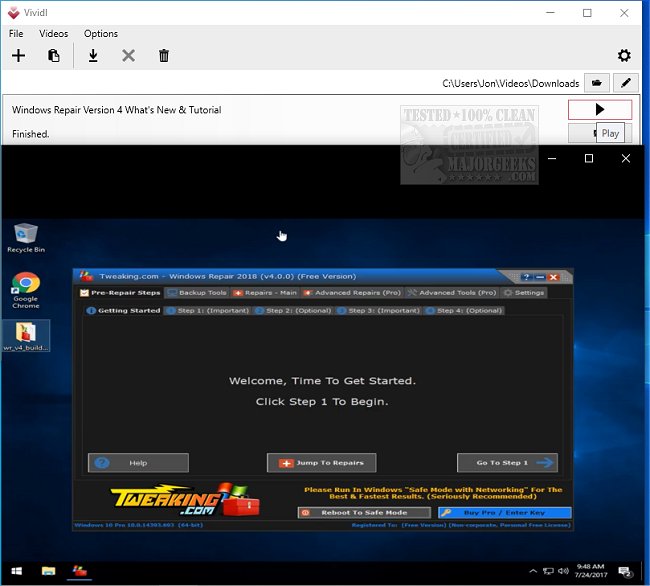Go to Step 1: (Important) sub-tab

(208, 310)
